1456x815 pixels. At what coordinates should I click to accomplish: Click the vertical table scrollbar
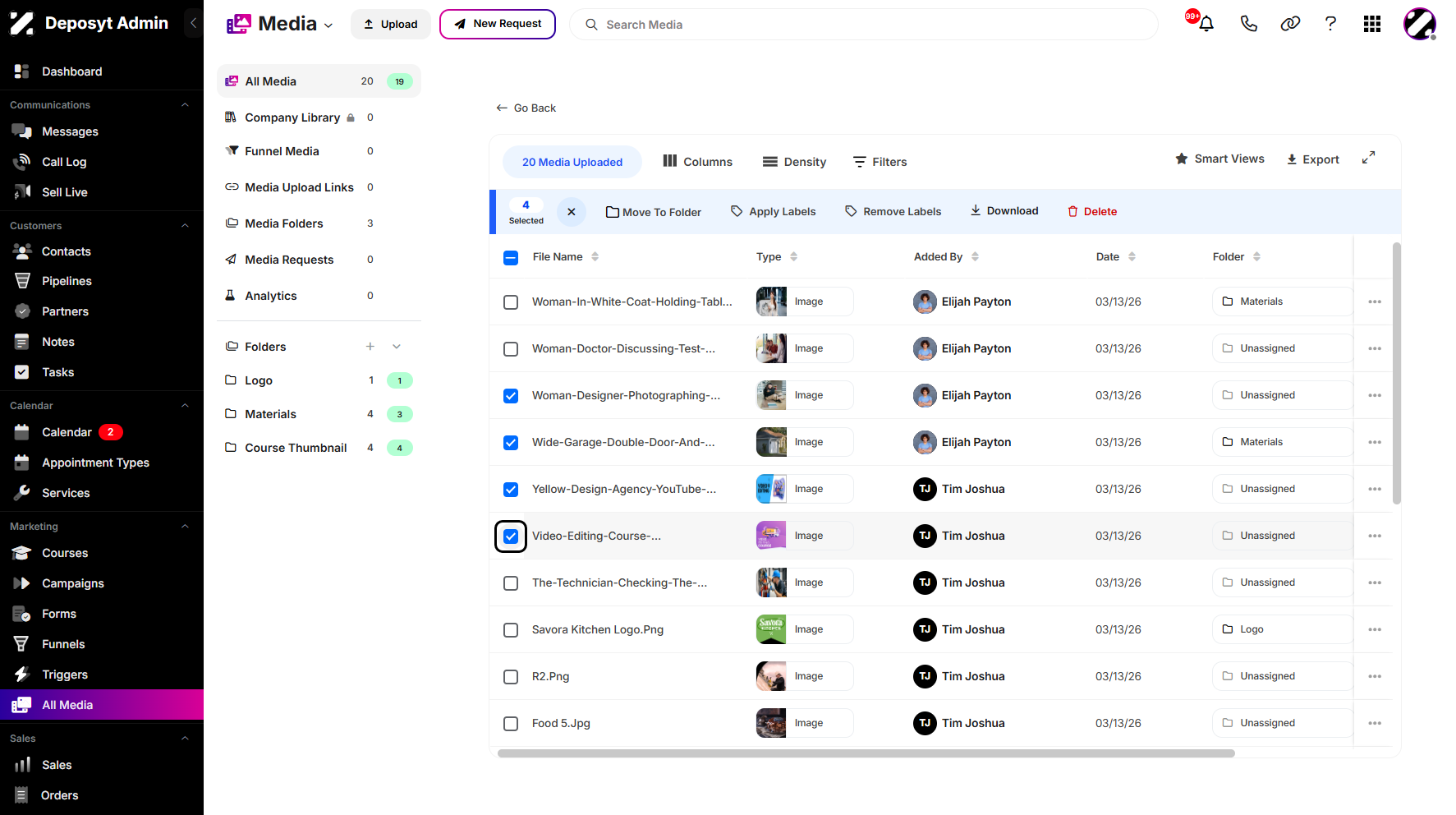click(x=1397, y=374)
